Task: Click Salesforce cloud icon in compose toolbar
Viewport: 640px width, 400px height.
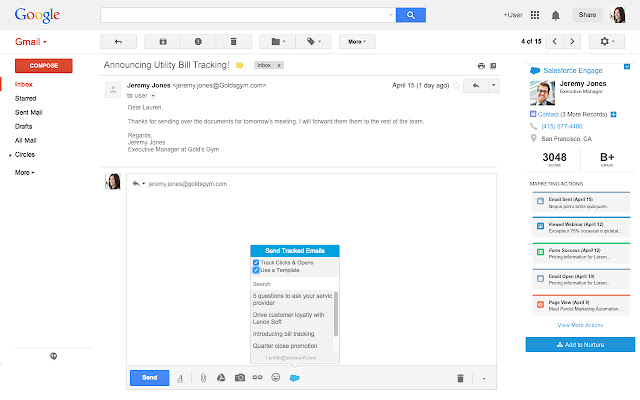Action: click(x=294, y=378)
